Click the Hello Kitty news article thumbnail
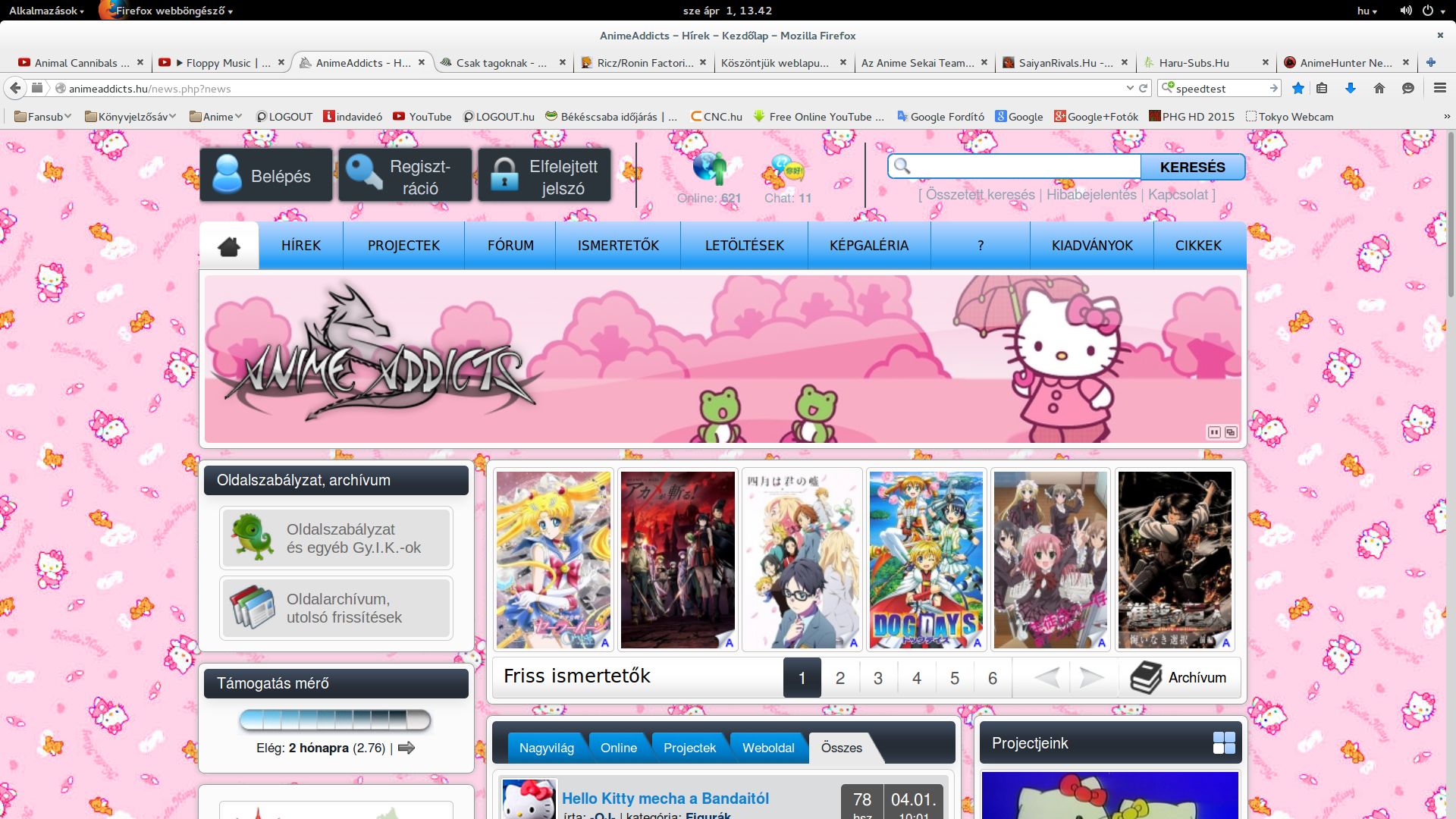This screenshot has height=819, width=1456. coord(529,799)
